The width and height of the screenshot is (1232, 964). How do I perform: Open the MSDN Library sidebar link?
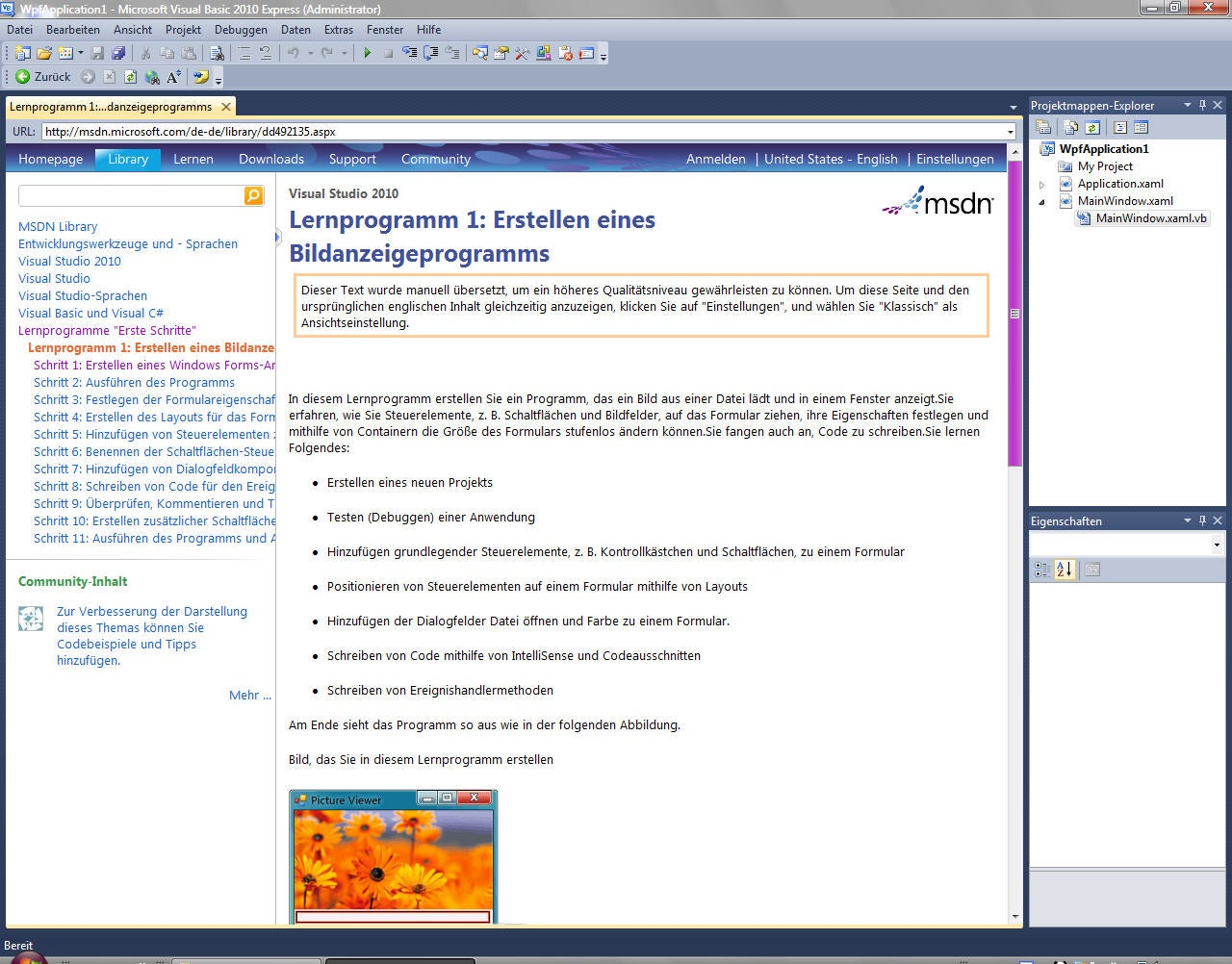tap(58, 226)
